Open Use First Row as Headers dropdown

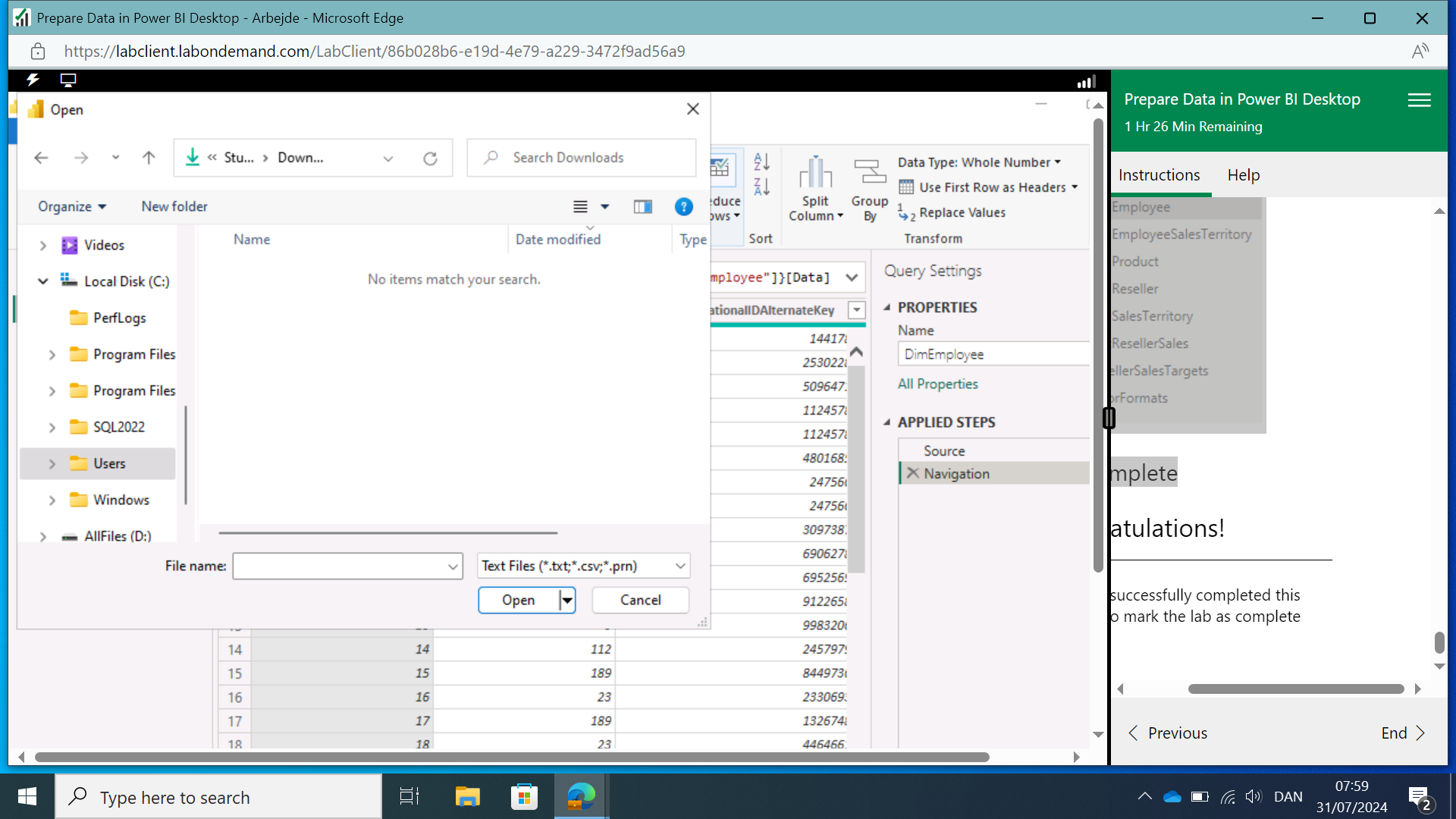pos(988,187)
